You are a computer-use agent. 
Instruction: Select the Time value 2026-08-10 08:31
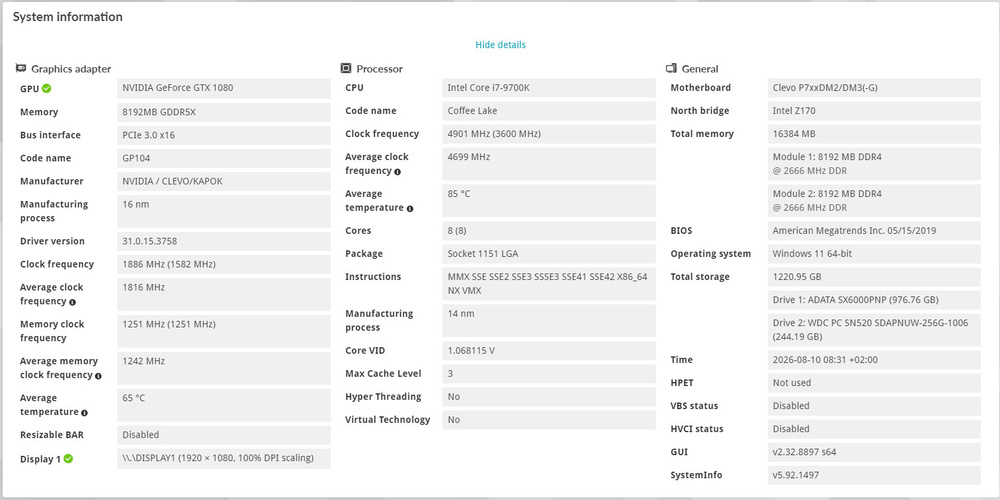click(874, 360)
